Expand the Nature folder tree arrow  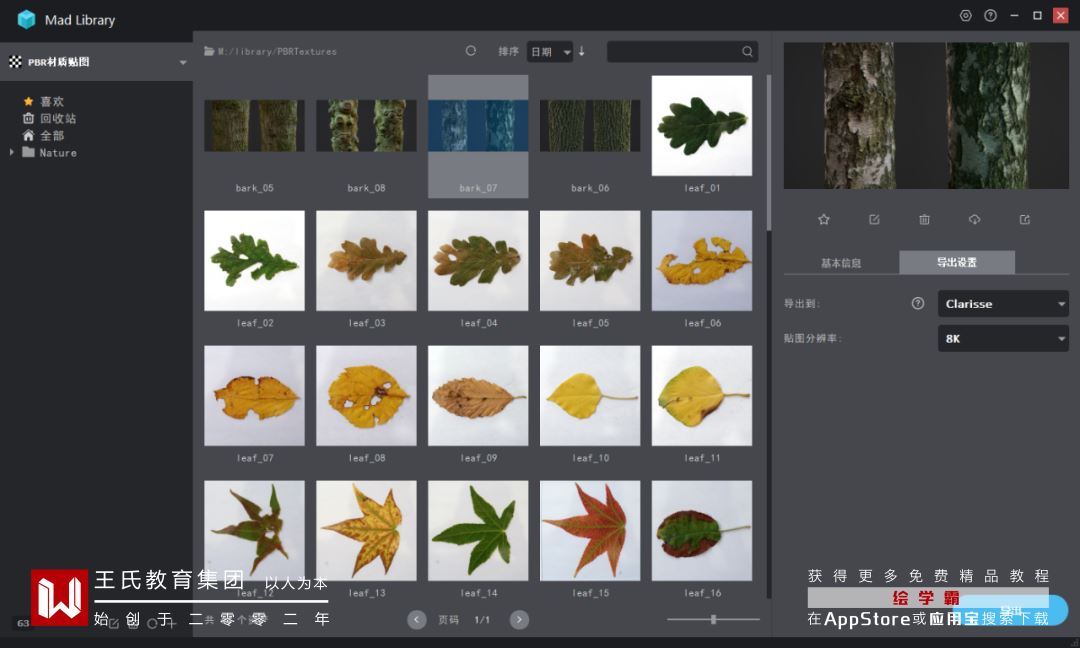[12, 152]
